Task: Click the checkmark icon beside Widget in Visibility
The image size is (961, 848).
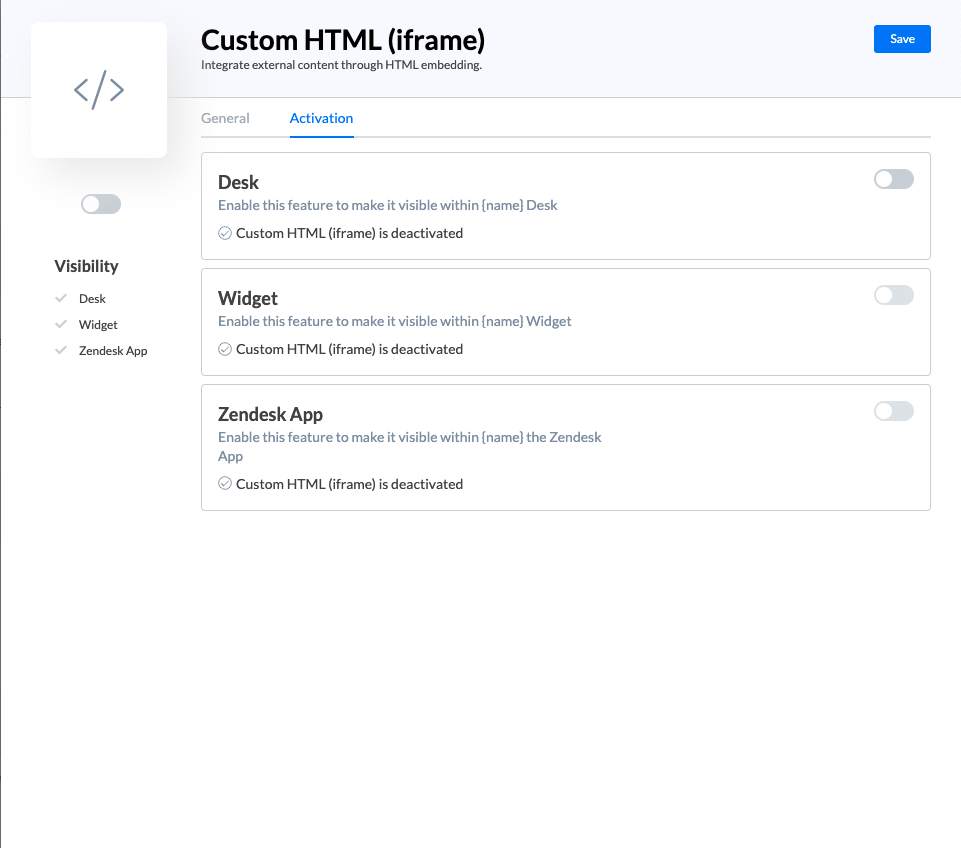Action: (x=61, y=325)
